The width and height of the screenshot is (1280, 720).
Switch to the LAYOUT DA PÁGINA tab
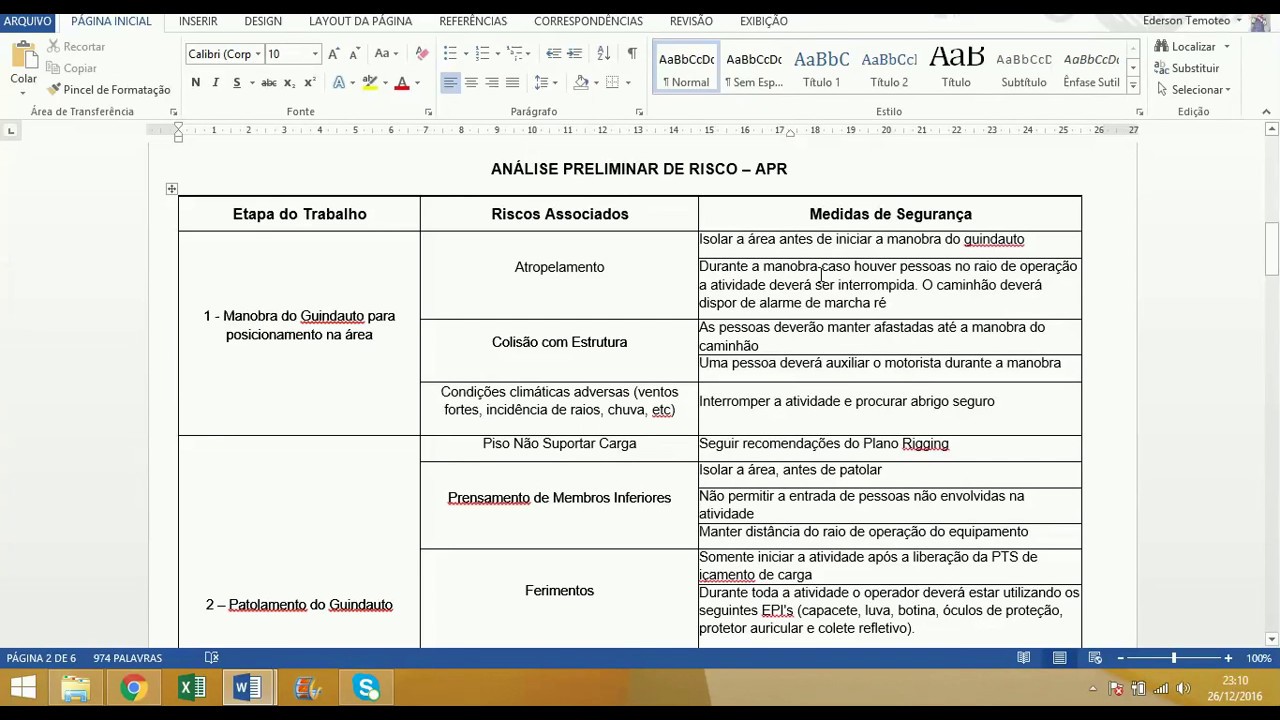360,21
